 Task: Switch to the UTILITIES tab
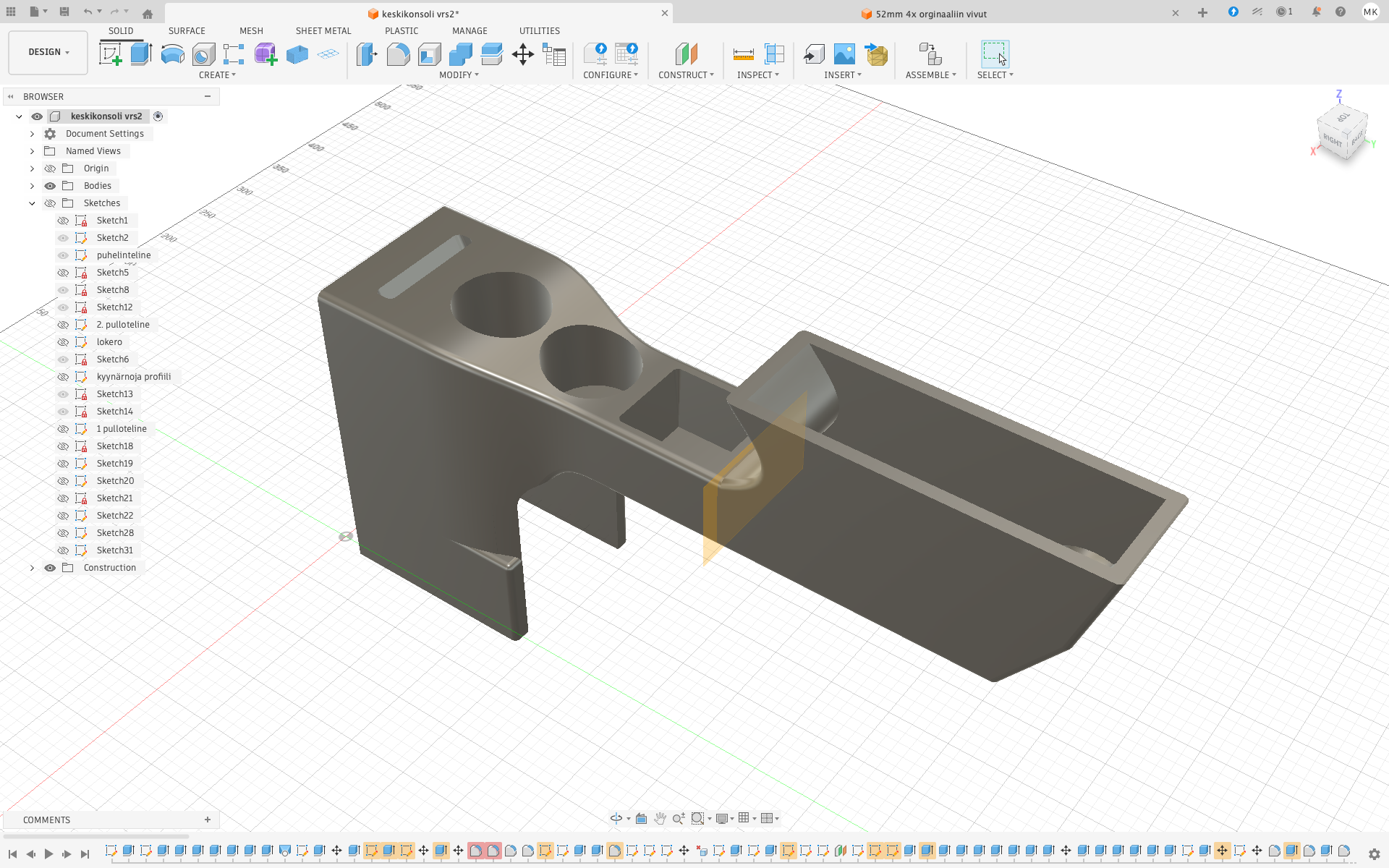point(540,31)
